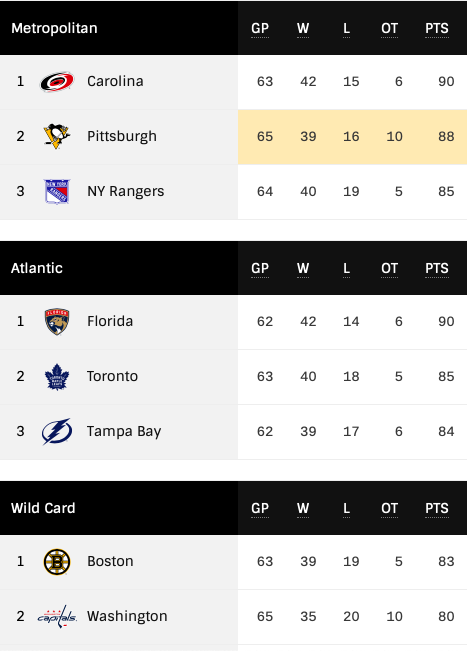Click the Toronto Maple Leafs logo

coord(57,377)
